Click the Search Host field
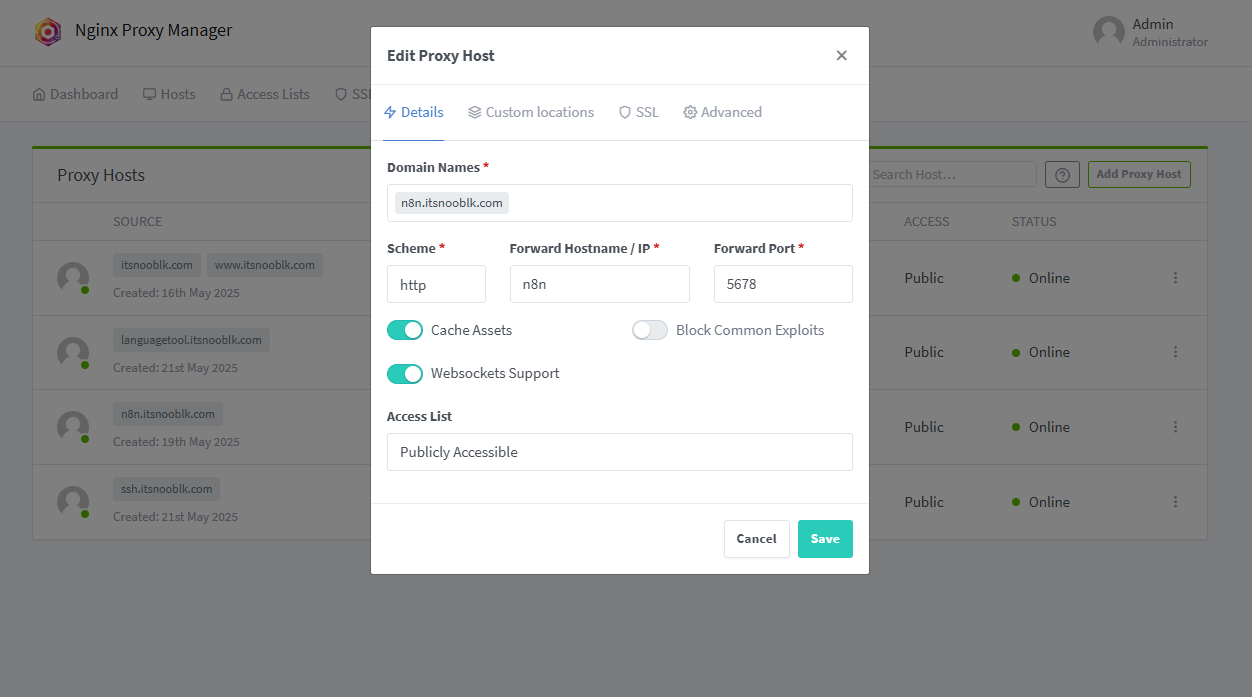Viewport: 1252px width, 697px height. [950, 174]
